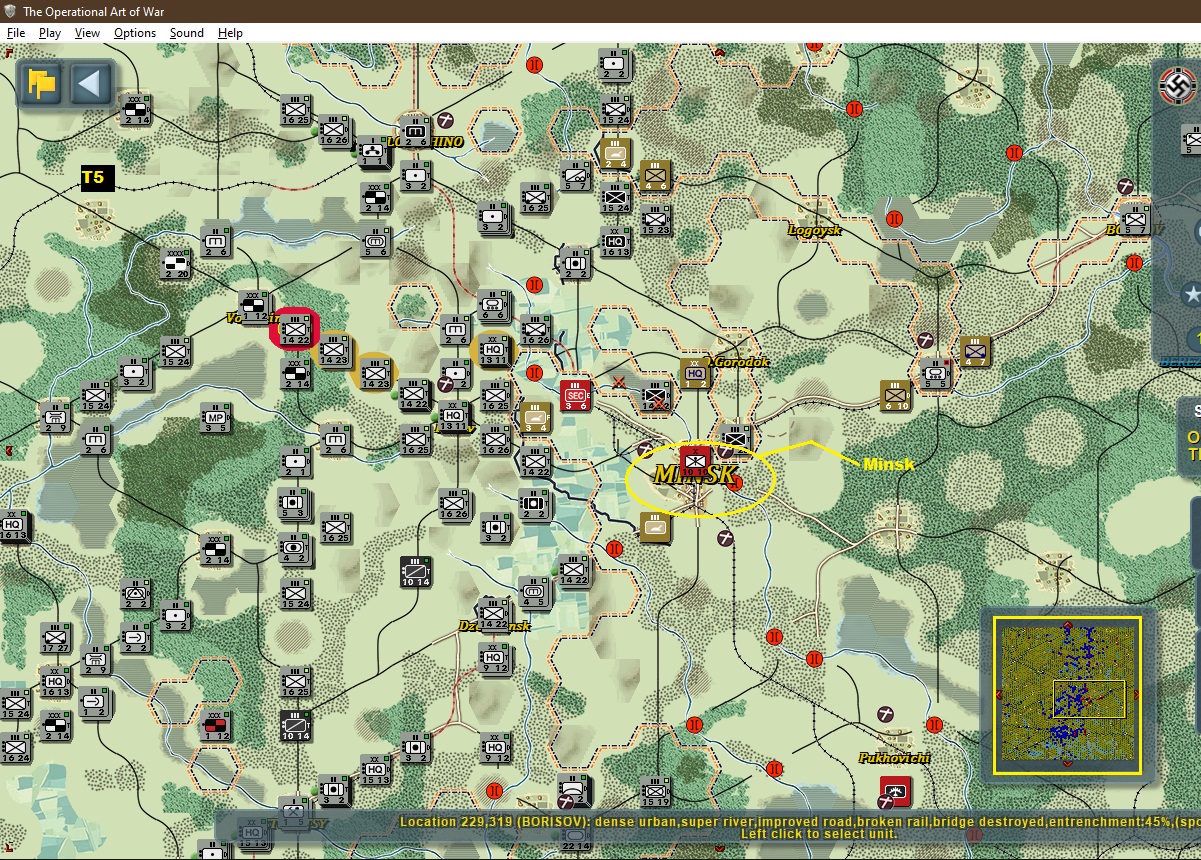1201x860 pixels.
Task: Click the white viewport rectangle inside the minimap
Action: 1089,699
